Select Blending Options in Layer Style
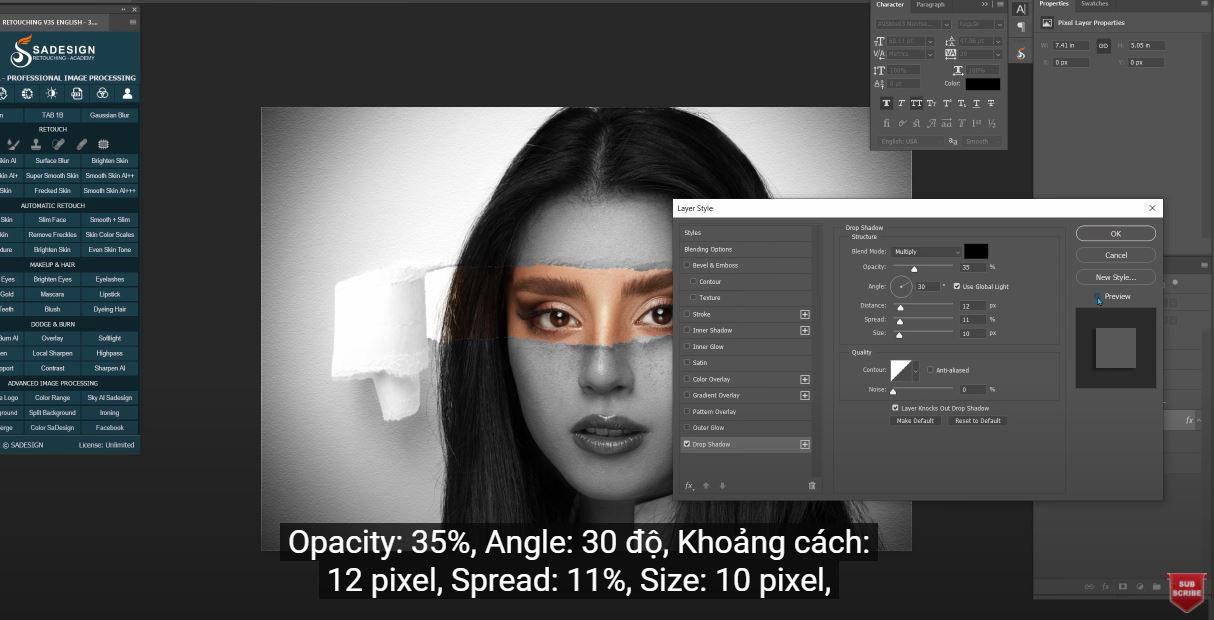This screenshot has height=620, width=1214. [708, 249]
